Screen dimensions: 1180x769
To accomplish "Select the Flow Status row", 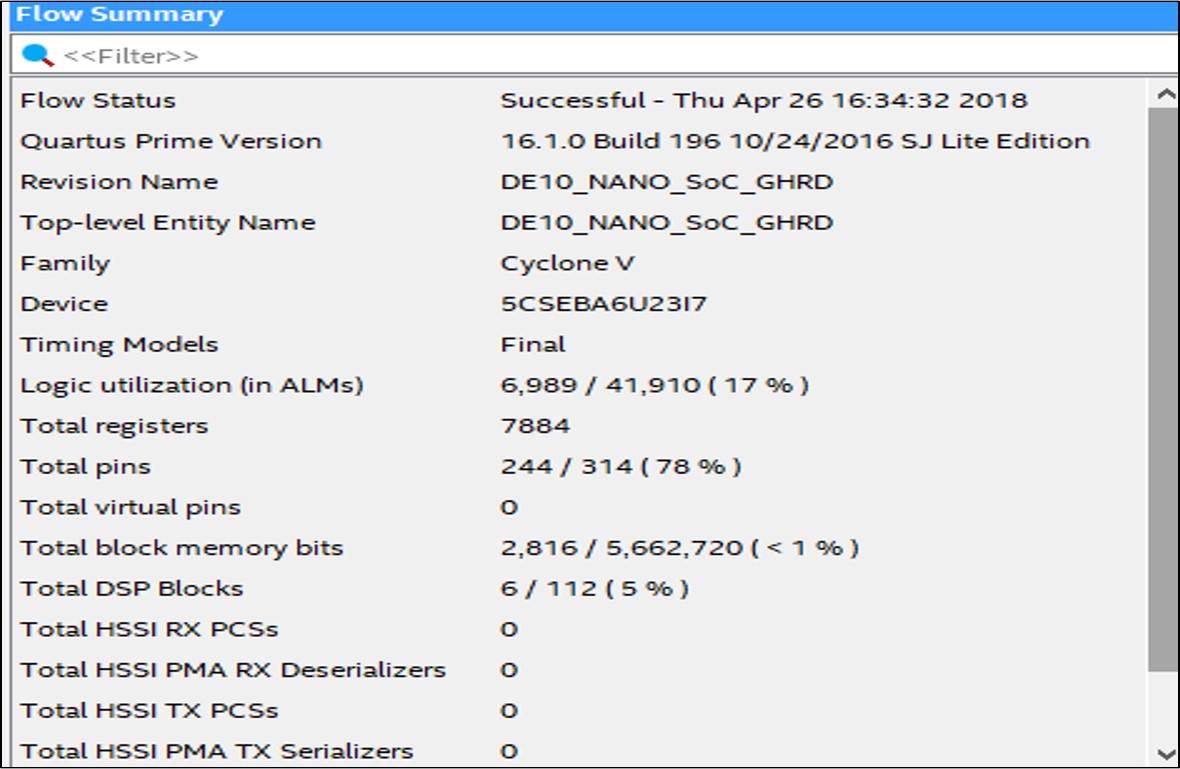I will [98, 101].
